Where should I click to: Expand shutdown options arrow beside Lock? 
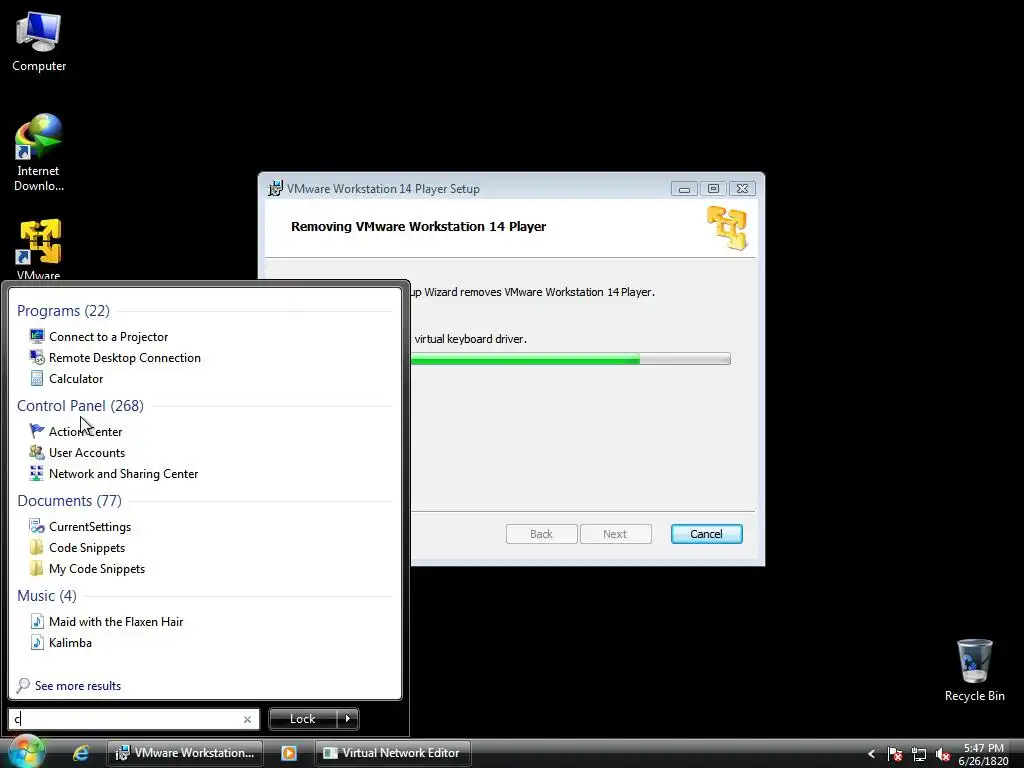[x=348, y=718]
